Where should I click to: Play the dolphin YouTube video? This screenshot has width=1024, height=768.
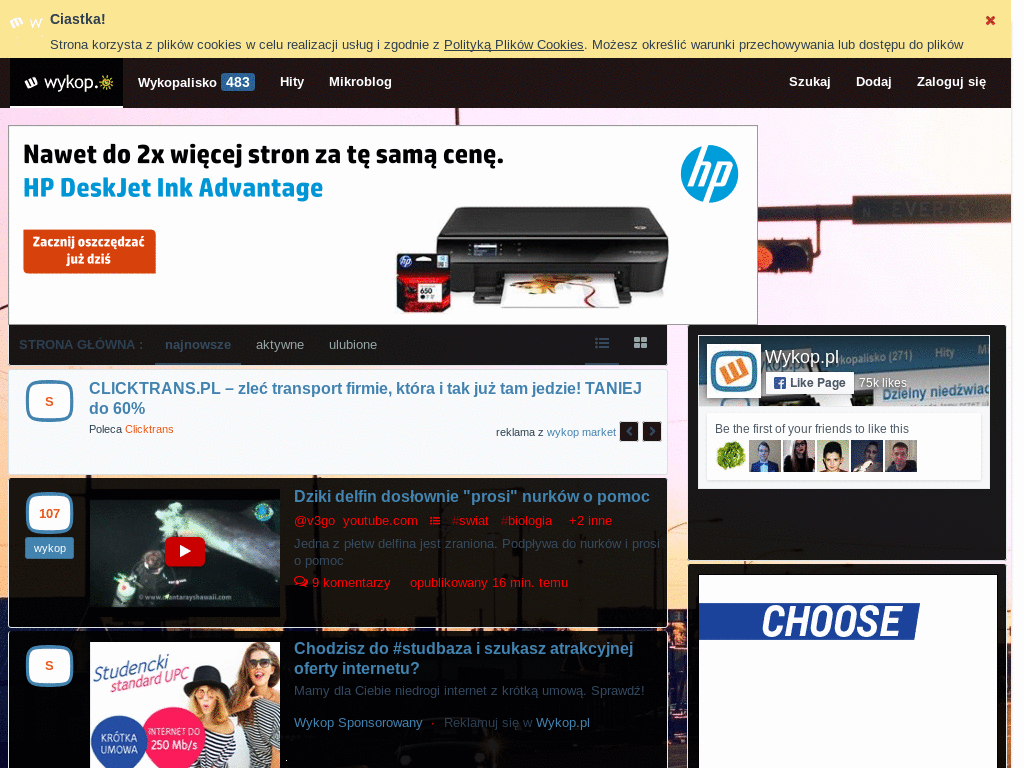[185, 551]
